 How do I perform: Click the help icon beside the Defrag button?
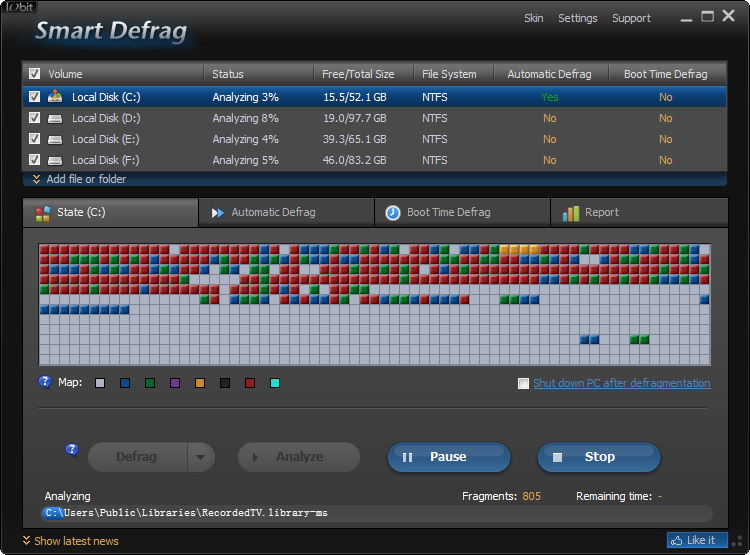point(72,450)
